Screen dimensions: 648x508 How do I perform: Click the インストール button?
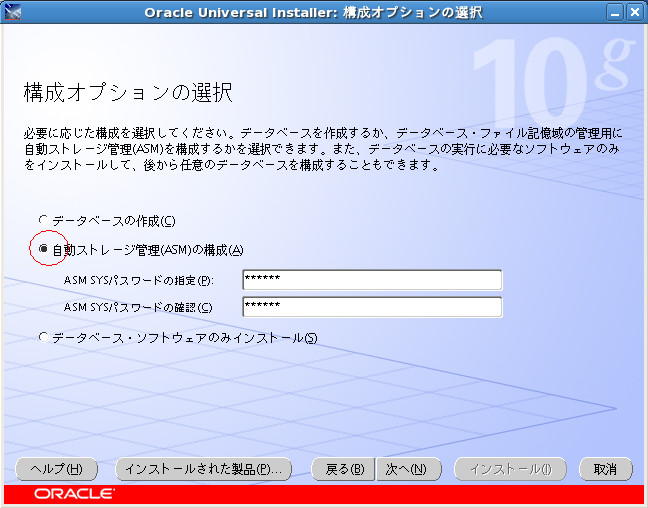point(510,469)
